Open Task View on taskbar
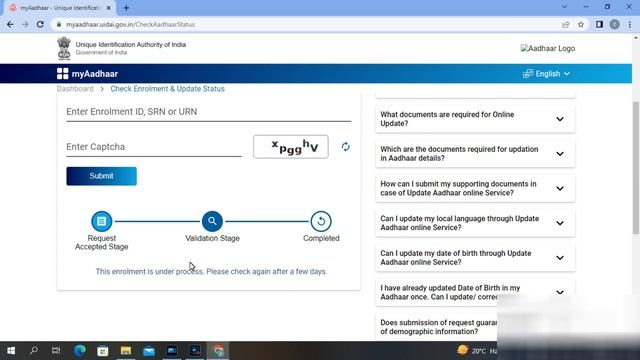This screenshot has height=360, width=640. [56, 351]
